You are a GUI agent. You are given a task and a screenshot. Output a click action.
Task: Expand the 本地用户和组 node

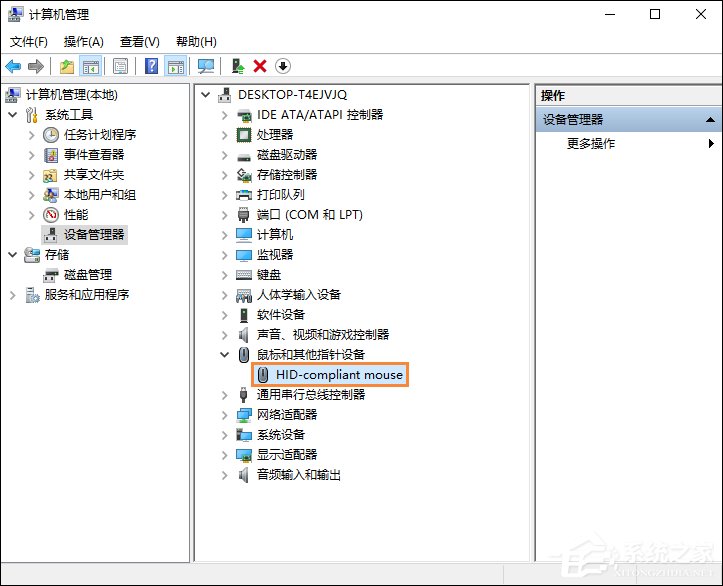point(31,195)
